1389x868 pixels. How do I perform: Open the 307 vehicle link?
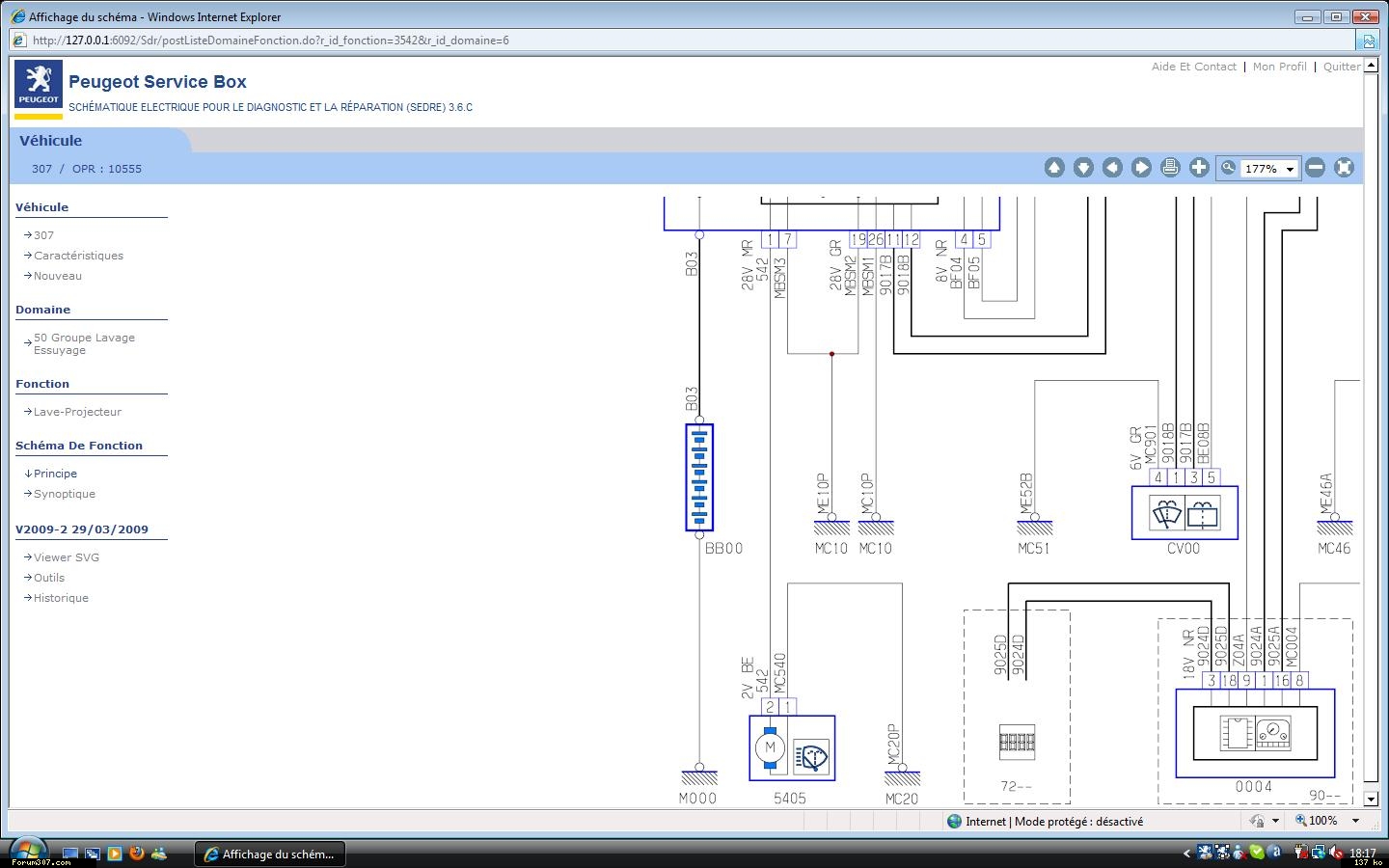coord(43,235)
